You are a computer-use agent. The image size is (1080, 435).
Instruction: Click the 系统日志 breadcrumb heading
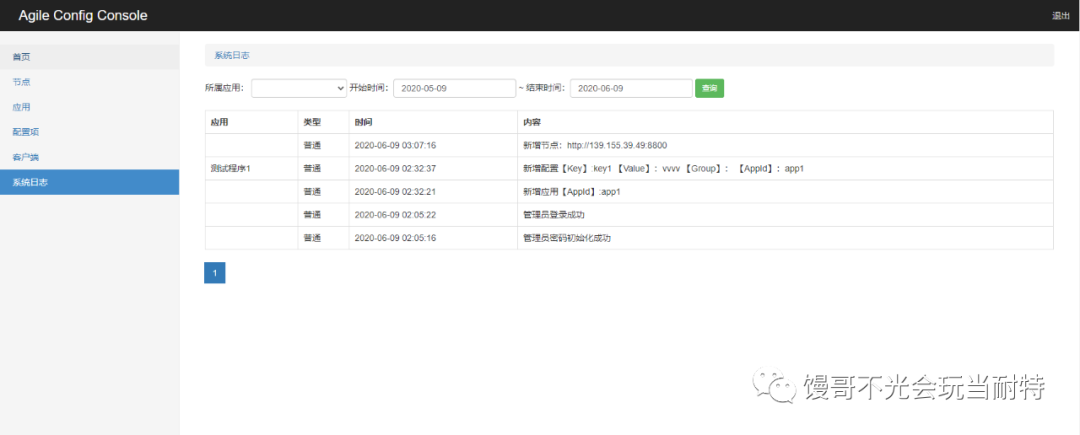pos(232,55)
